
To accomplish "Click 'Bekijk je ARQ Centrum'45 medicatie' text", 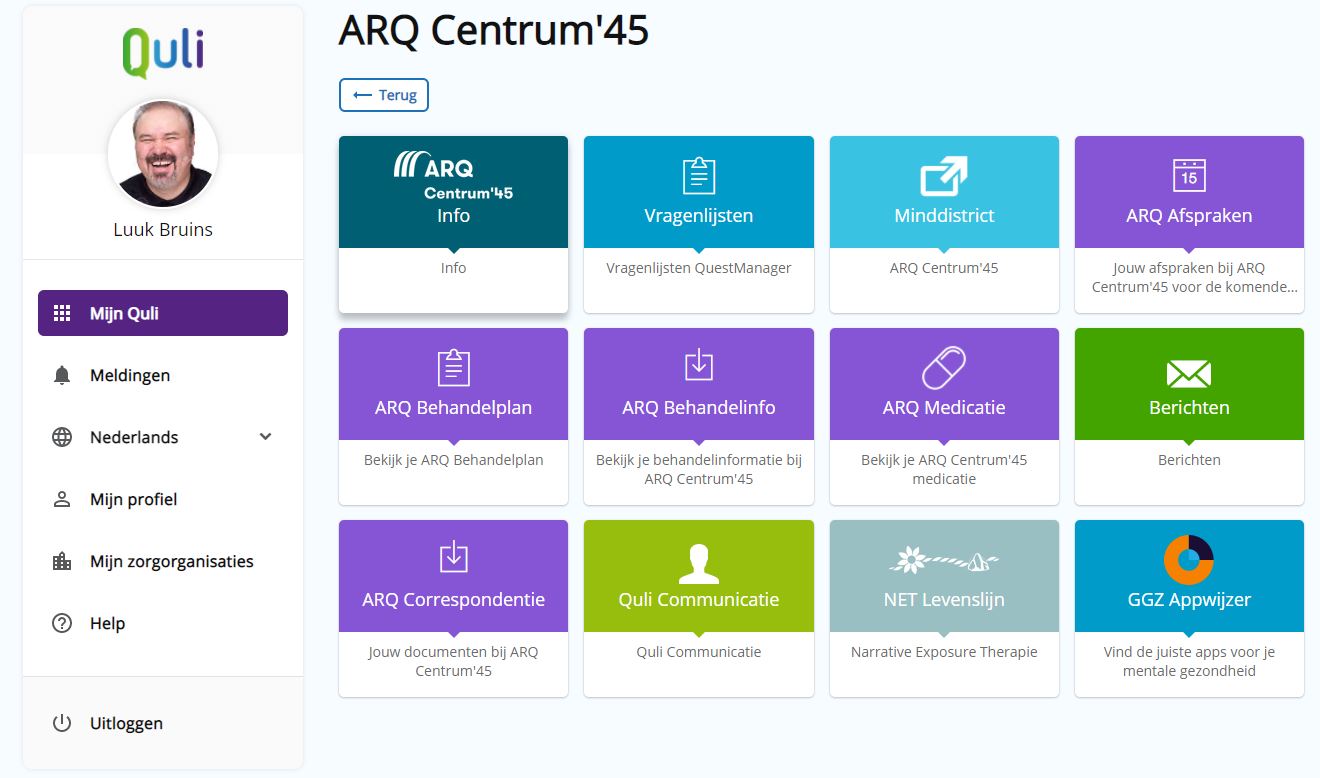I will 944,470.
